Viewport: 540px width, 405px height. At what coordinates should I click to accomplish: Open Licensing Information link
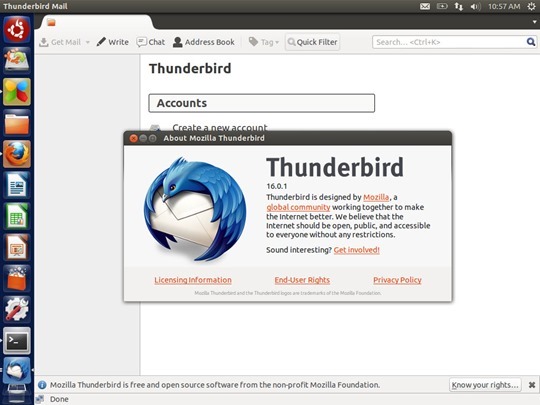point(193,280)
